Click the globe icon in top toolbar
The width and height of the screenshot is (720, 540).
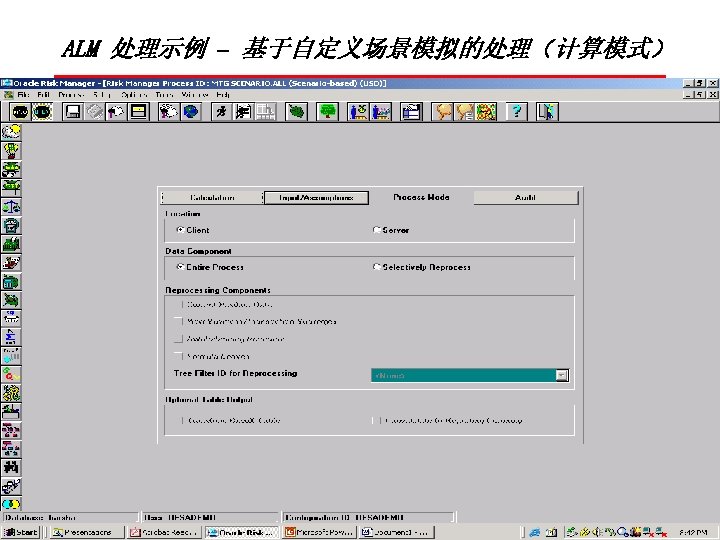pyautogui.click(x=191, y=112)
